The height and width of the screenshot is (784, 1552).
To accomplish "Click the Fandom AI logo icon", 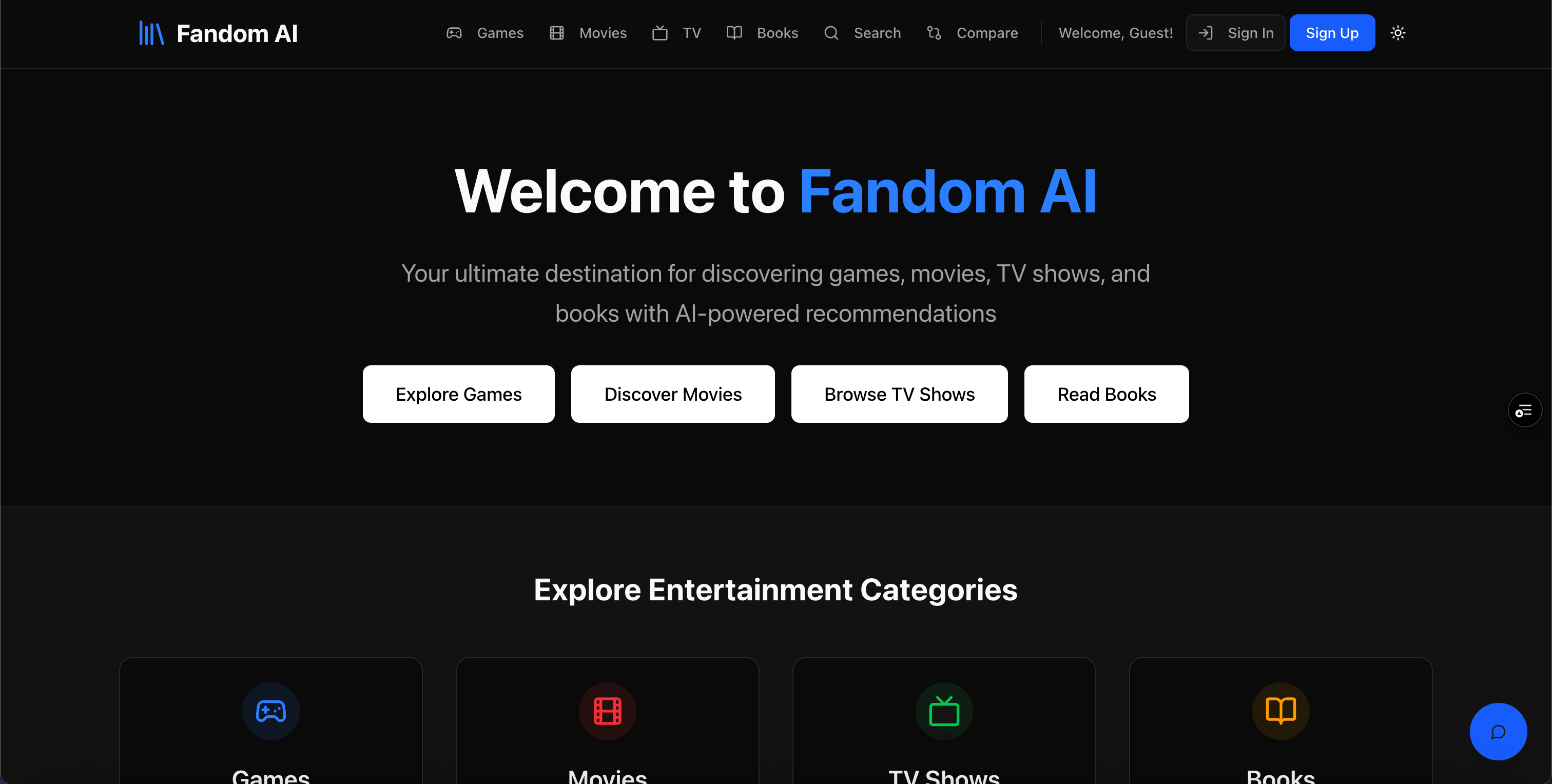I will (151, 33).
